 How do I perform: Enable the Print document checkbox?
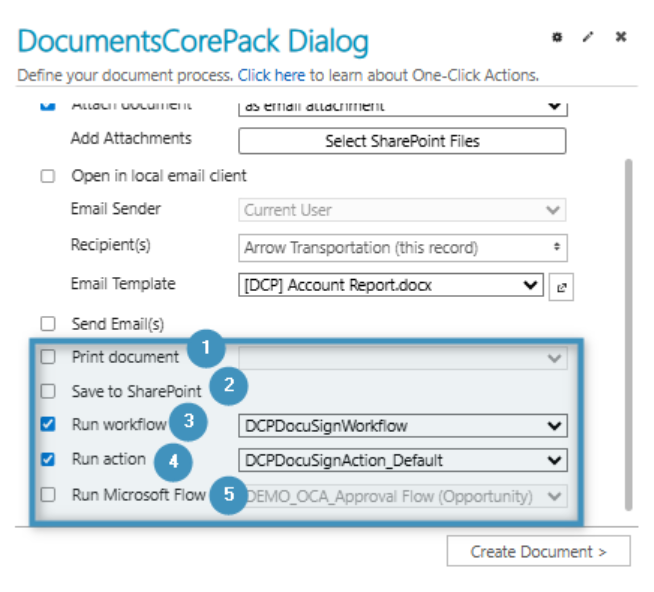click(48, 357)
